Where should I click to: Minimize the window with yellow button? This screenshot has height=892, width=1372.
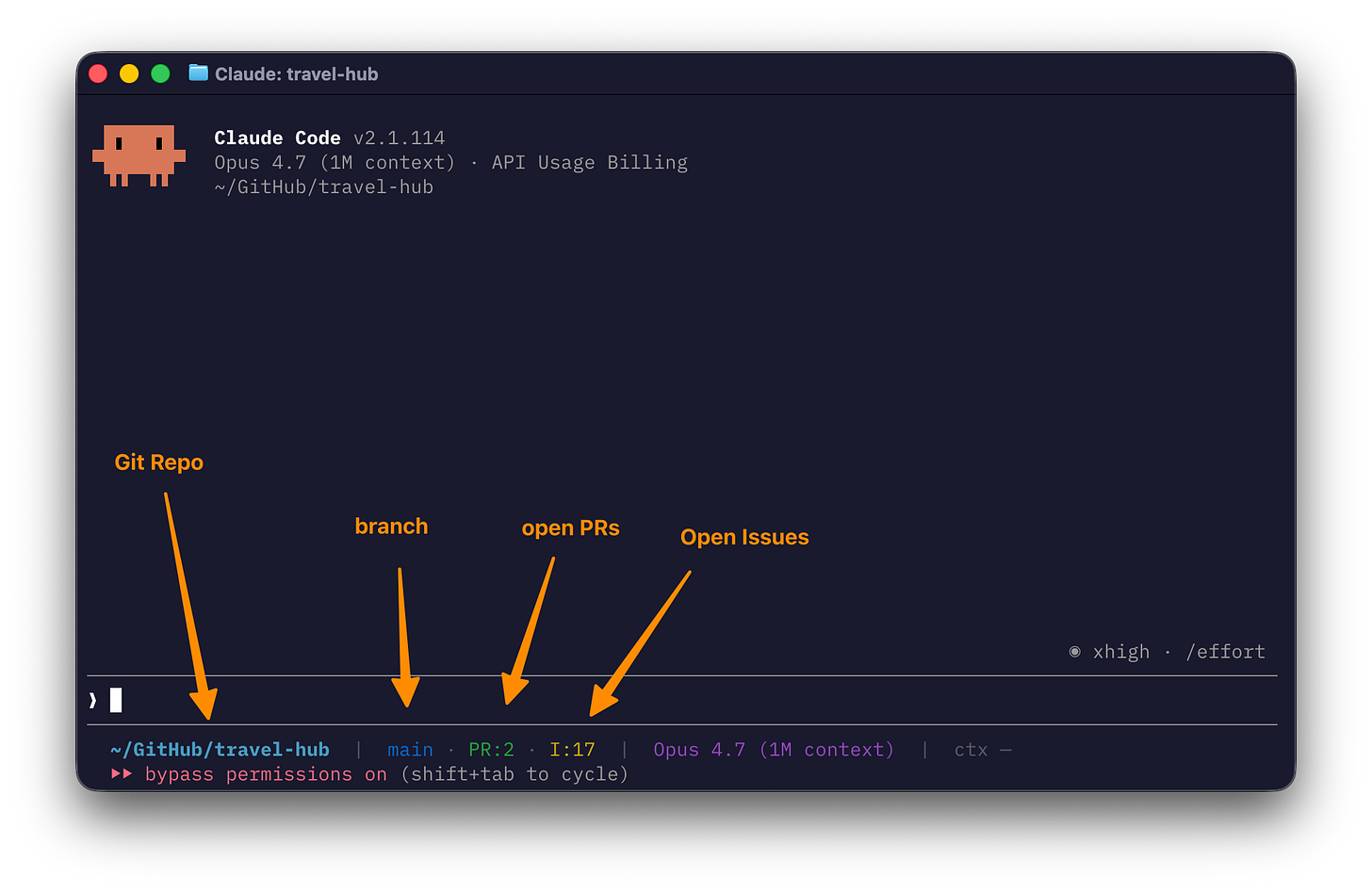tap(129, 73)
